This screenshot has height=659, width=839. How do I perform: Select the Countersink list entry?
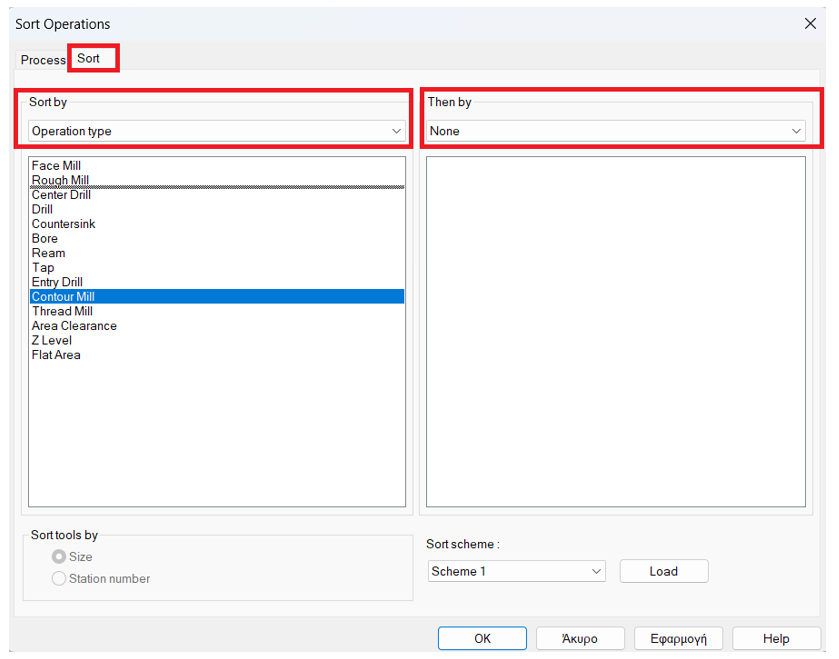(63, 224)
